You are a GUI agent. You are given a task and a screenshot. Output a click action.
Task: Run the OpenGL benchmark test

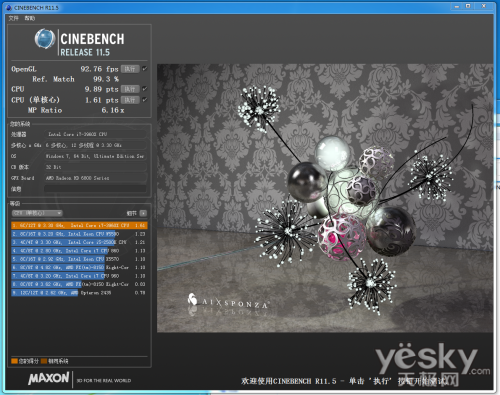(x=130, y=69)
